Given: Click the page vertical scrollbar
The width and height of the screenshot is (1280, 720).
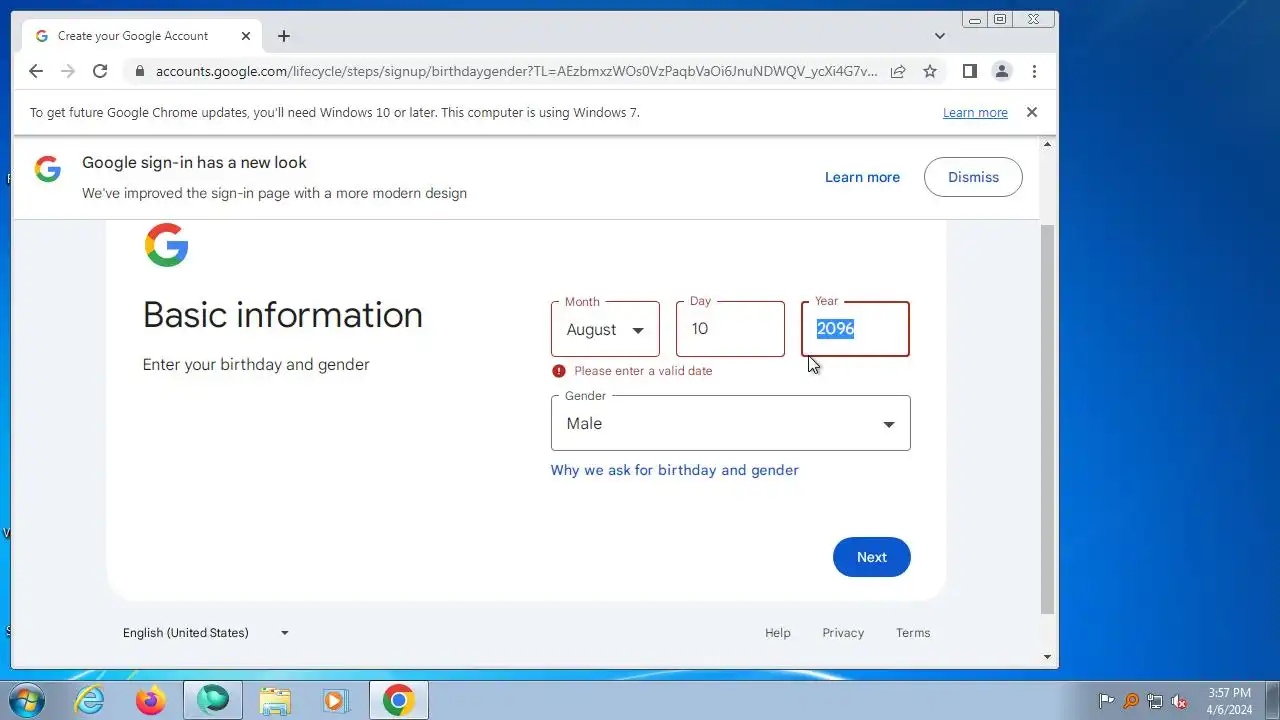Looking at the screenshot, I should tap(1048, 418).
